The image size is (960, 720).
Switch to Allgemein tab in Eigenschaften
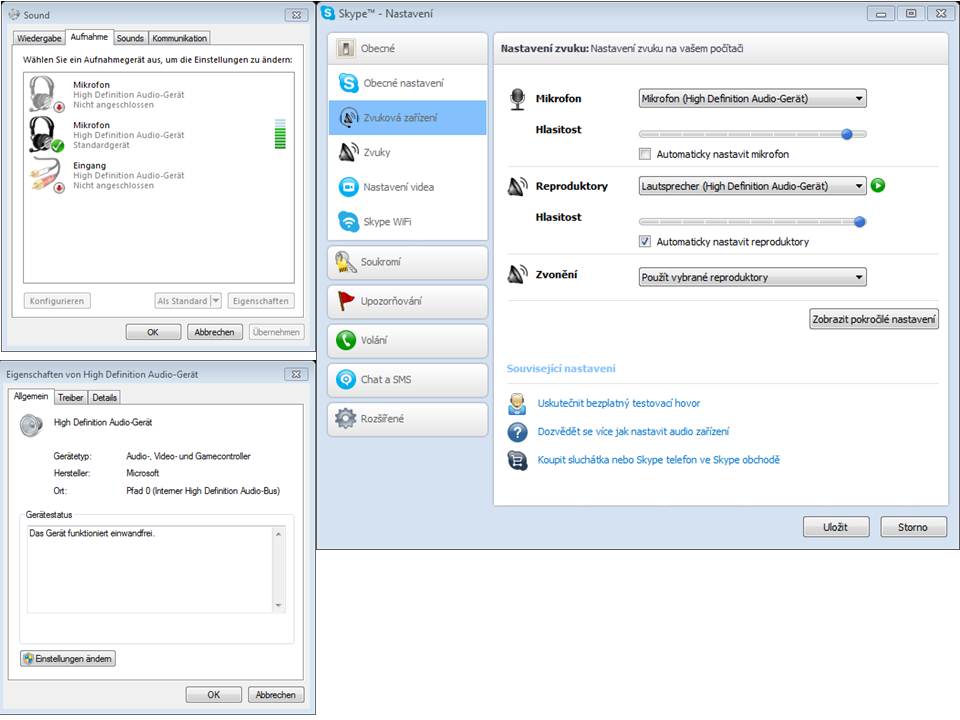(x=31, y=396)
